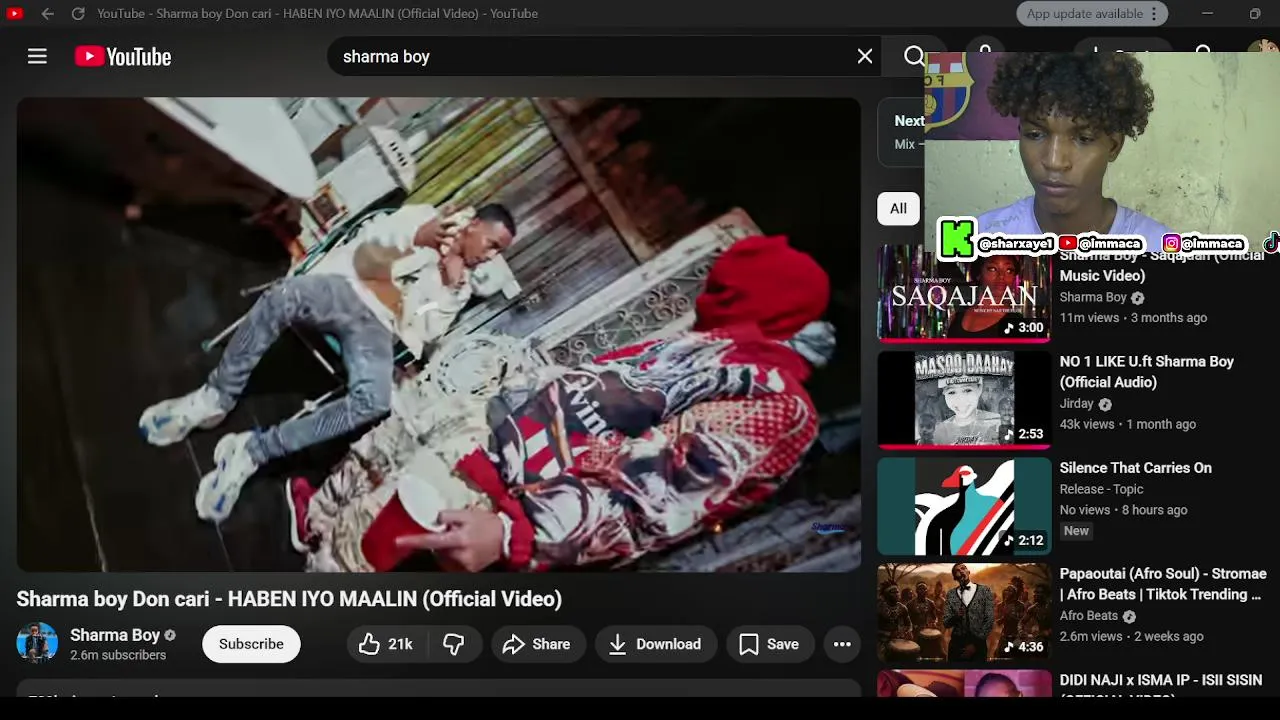Download the video
Screen dimensions: 1280x720
tap(655, 644)
